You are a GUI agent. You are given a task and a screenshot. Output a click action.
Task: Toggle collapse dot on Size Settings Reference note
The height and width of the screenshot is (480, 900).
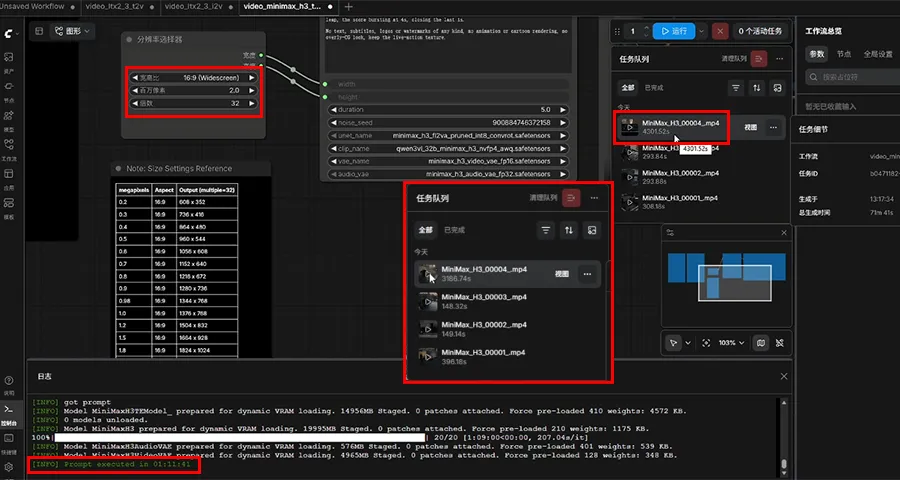coord(119,169)
